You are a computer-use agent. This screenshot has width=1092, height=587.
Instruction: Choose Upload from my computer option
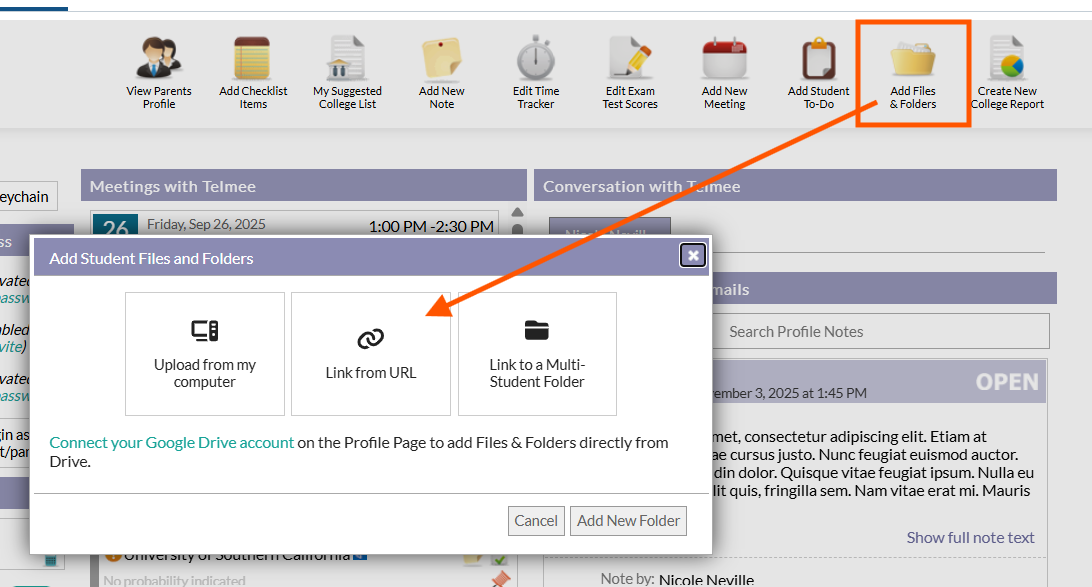[x=205, y=354]
